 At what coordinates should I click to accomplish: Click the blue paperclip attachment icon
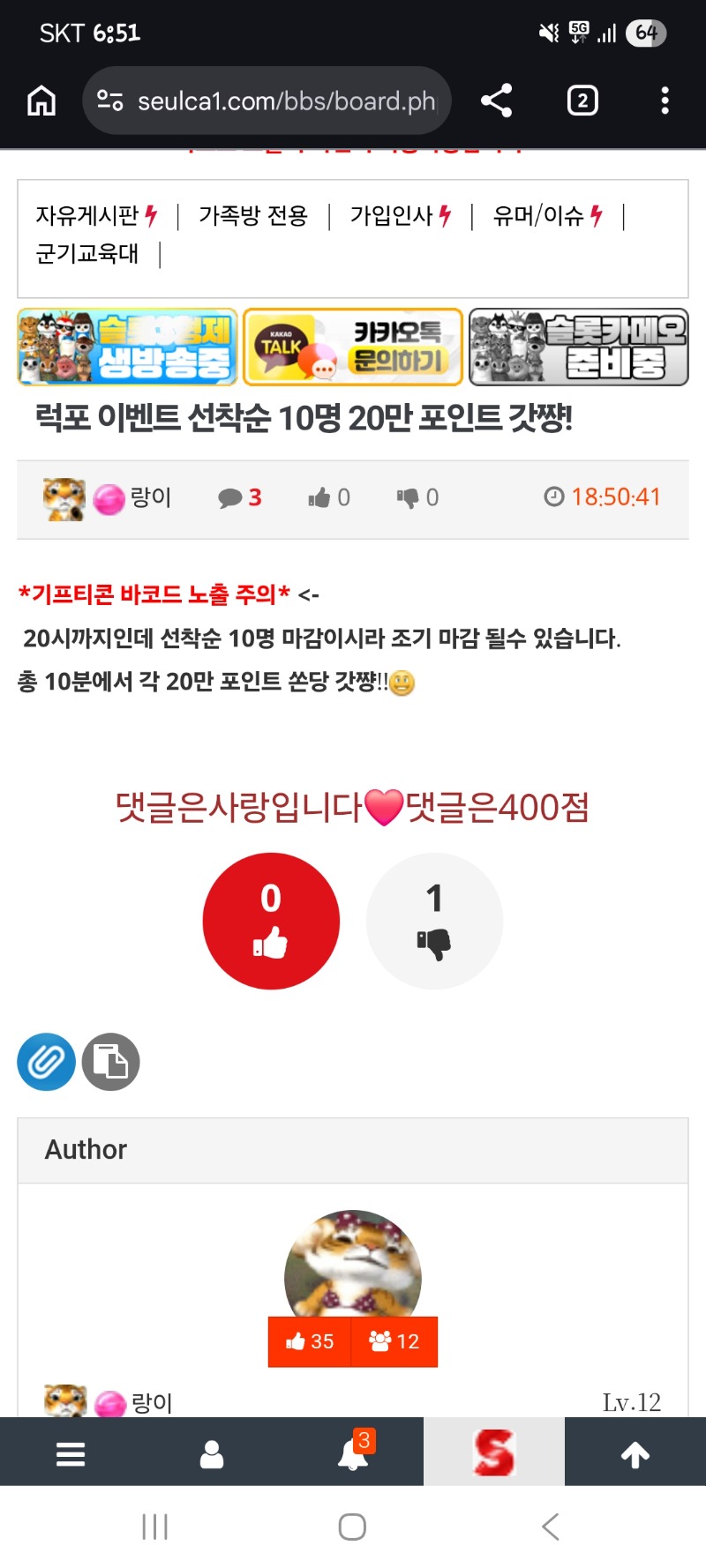46,1062
